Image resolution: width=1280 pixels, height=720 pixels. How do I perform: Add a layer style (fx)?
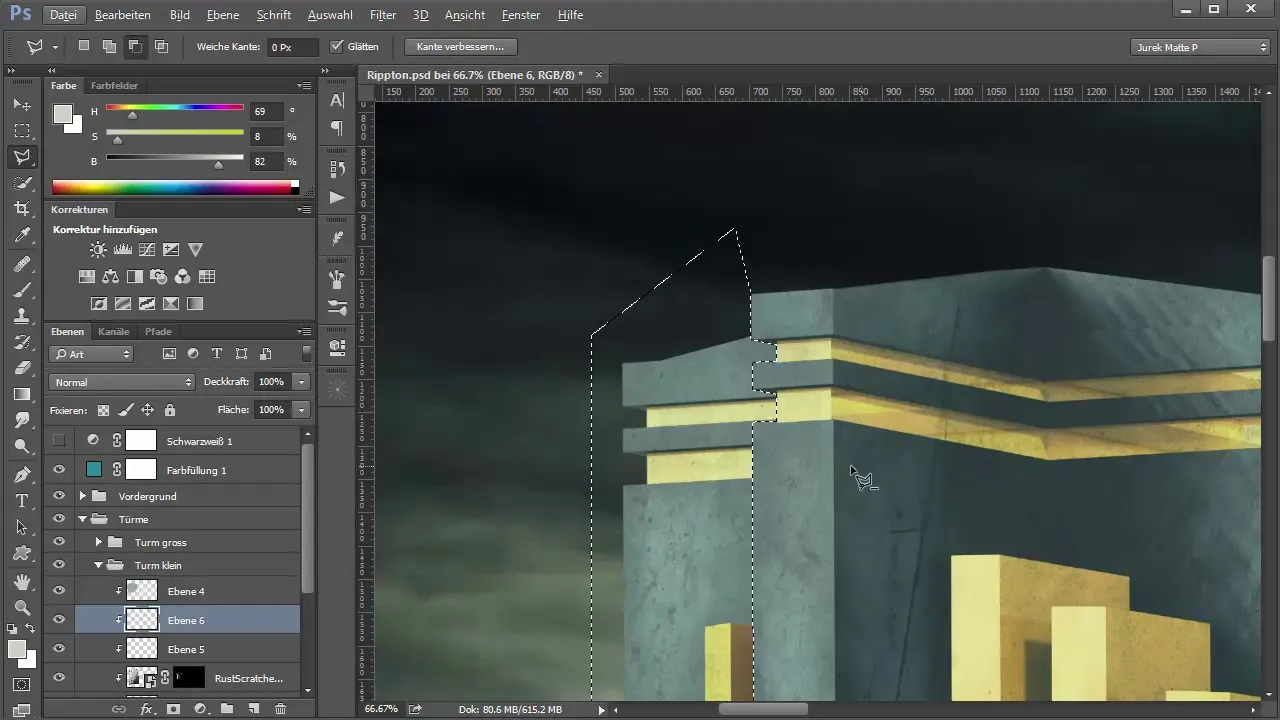point(147,709)
